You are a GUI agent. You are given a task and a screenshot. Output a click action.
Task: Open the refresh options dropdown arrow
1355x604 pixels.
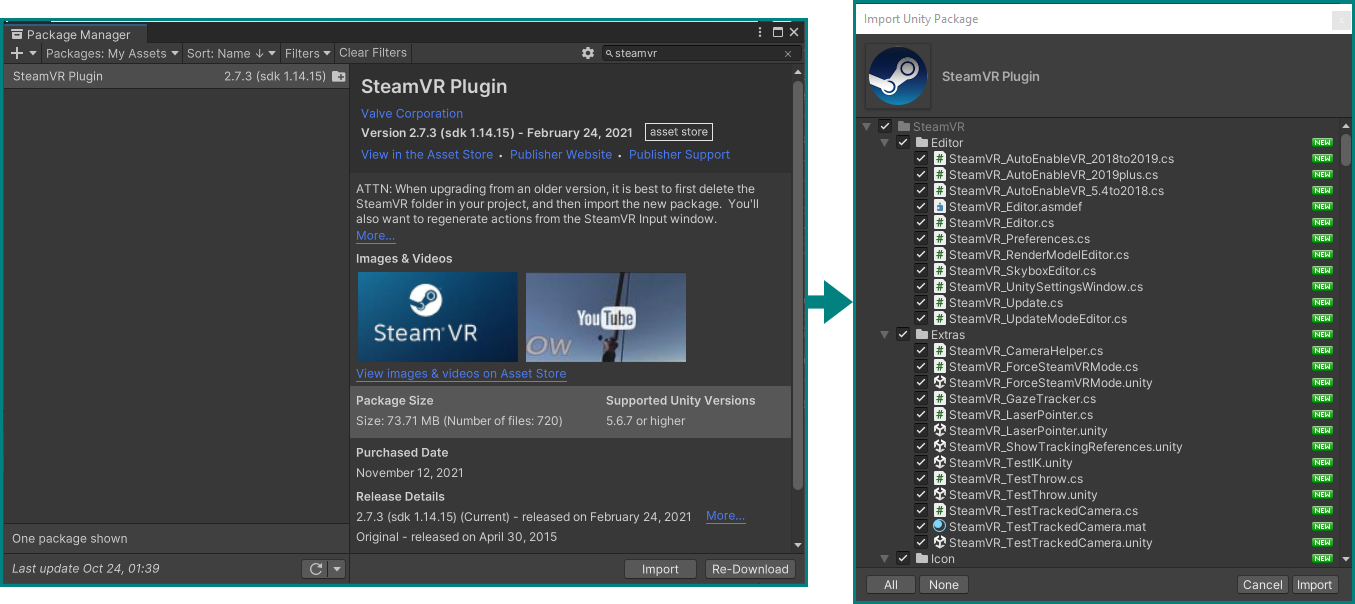(x=337, y=569)
